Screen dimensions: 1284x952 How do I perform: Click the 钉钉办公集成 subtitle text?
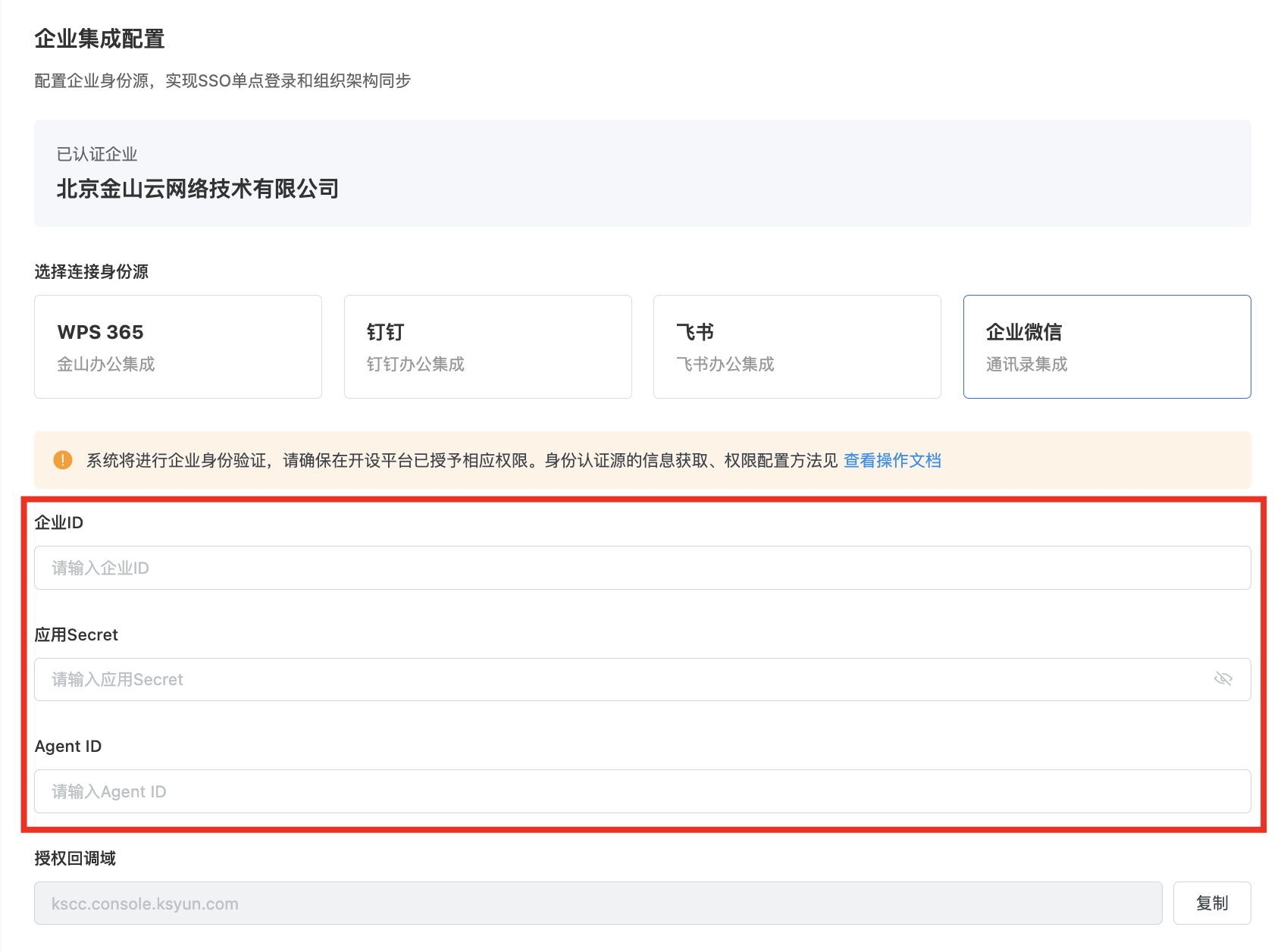[x=416, y=365]
